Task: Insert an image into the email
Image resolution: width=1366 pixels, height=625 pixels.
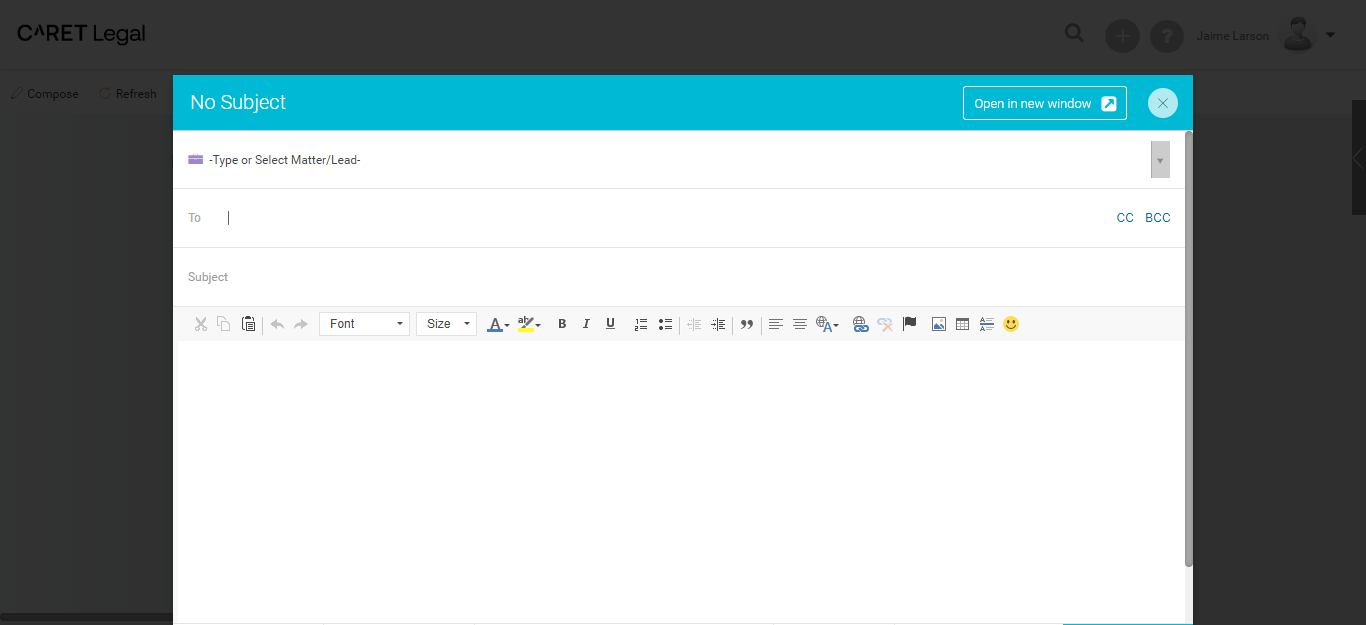Action: 938,324
